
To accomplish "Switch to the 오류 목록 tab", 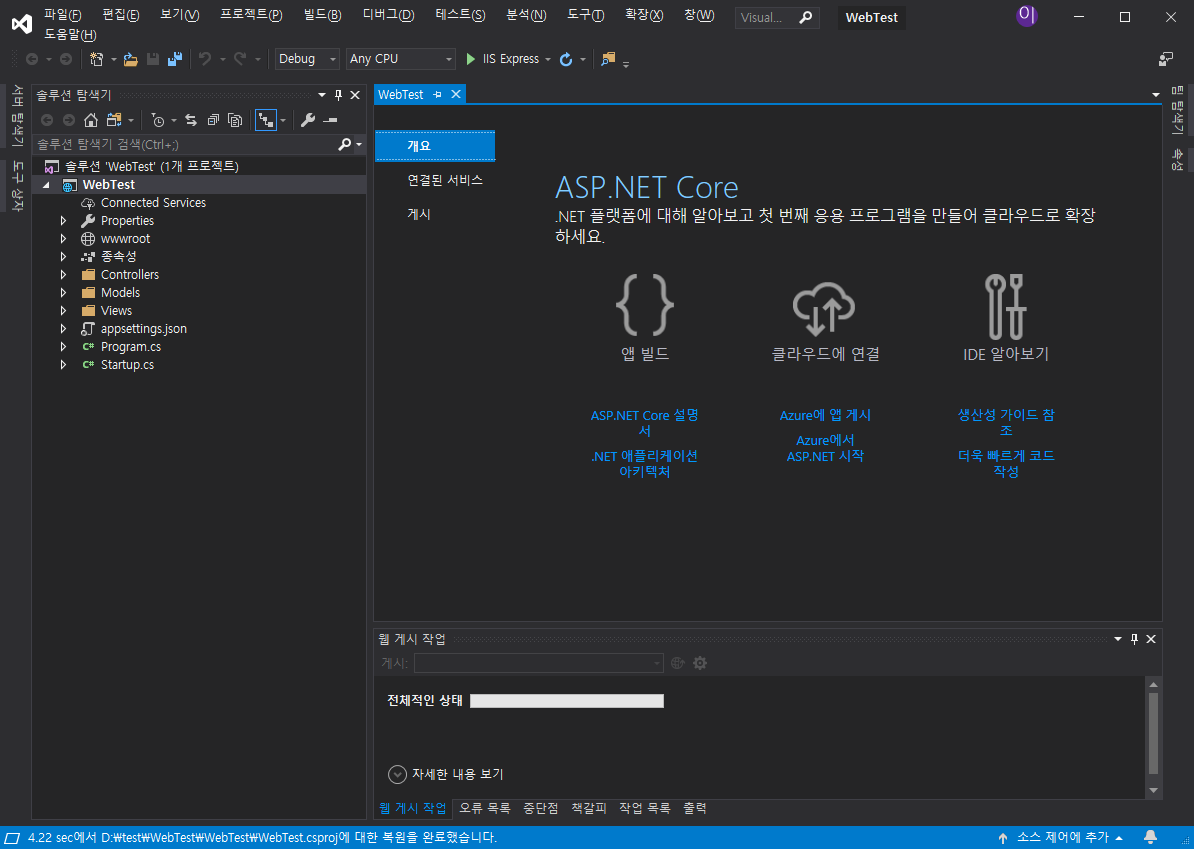I will tap(484, 809).
